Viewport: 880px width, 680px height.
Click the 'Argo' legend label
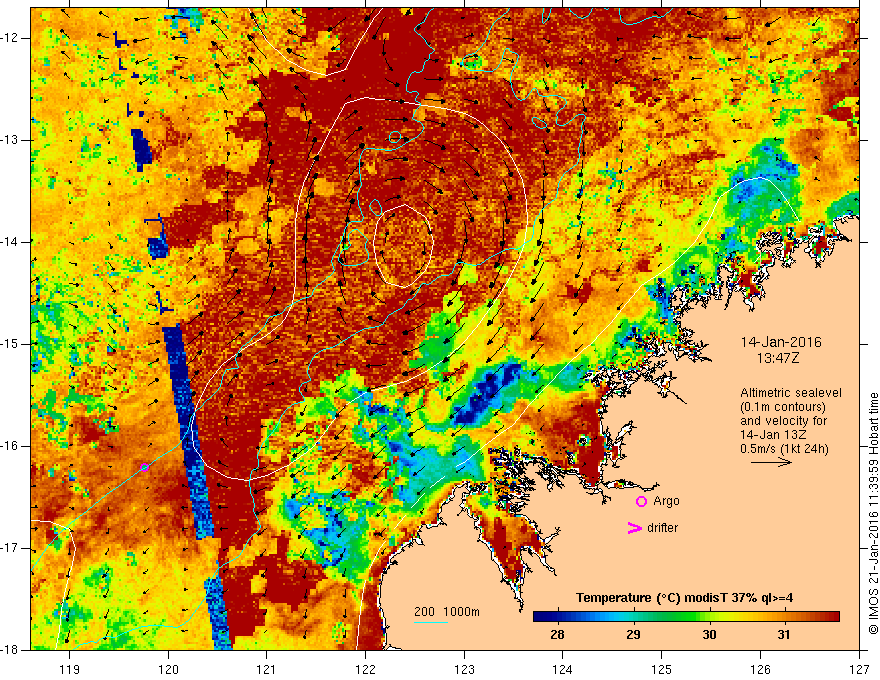click(x=666, y=501)
